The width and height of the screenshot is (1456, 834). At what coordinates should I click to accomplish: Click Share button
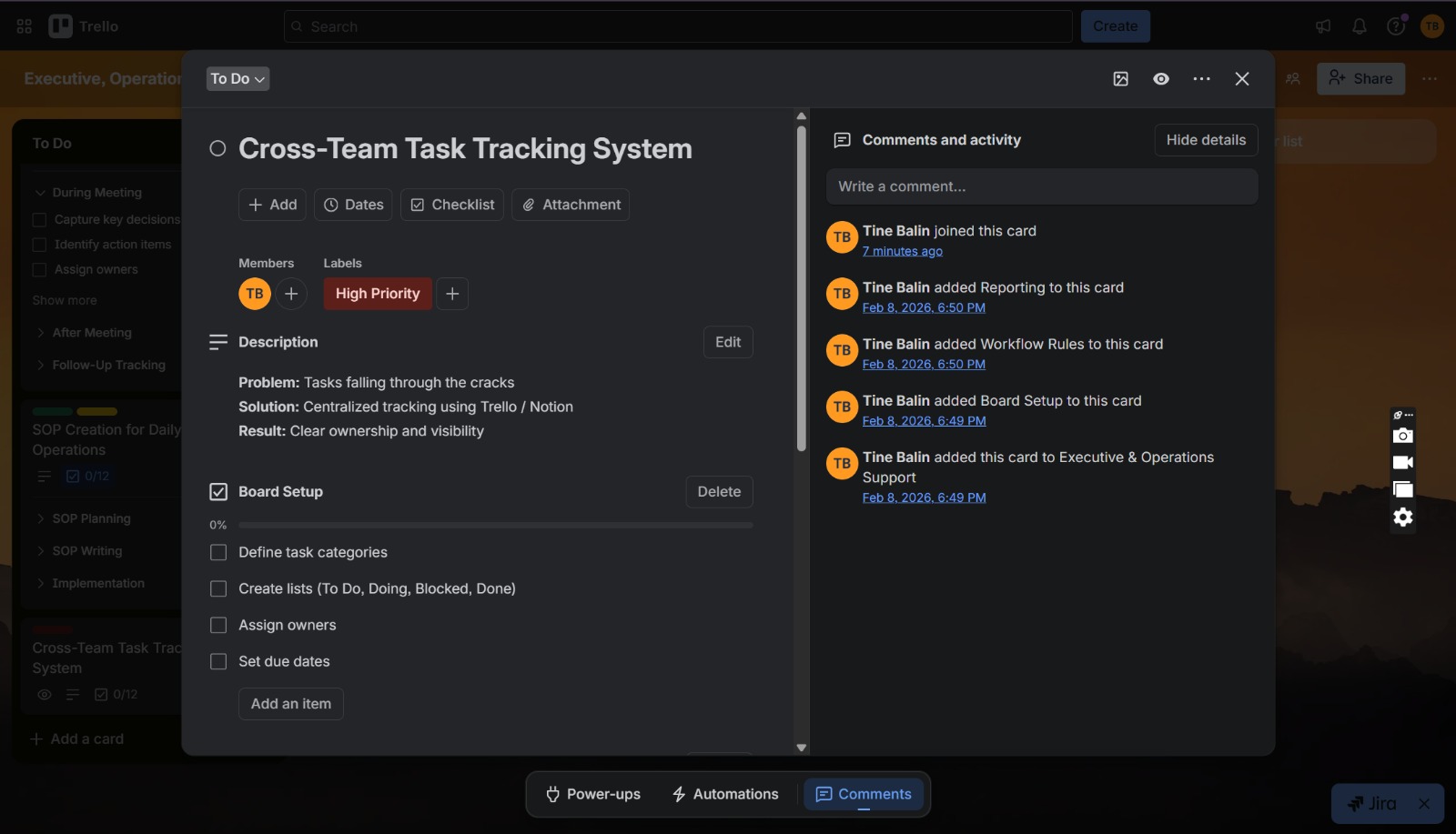pos(1361,79)
